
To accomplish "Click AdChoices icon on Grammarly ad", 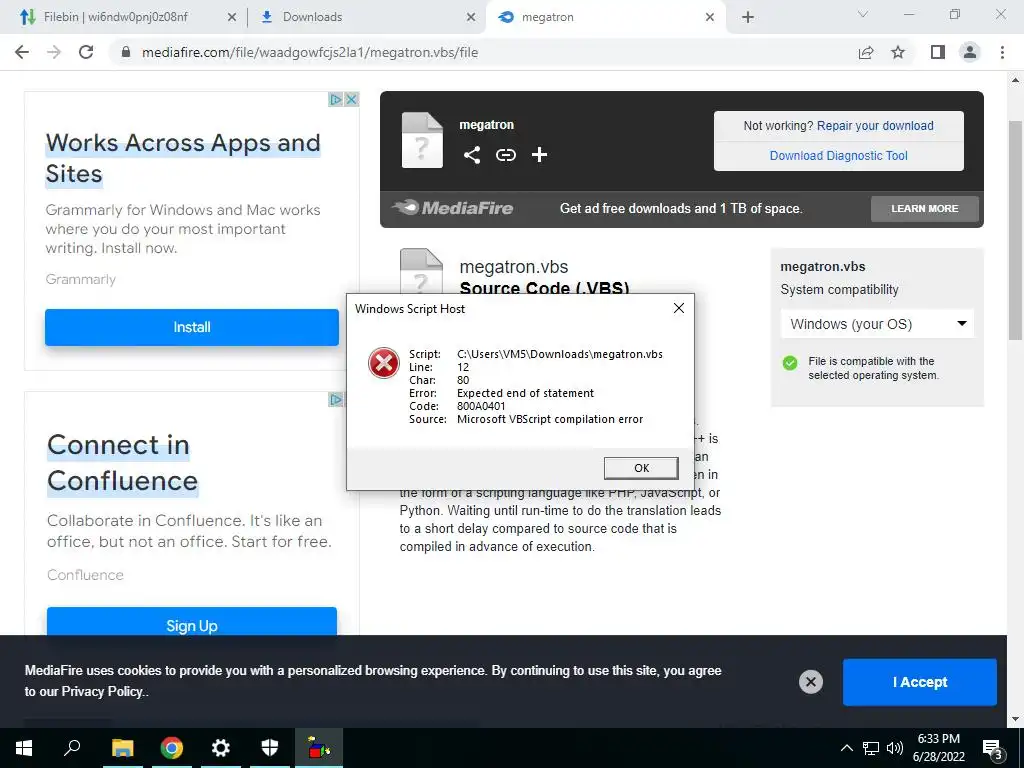I will (336, 99).
